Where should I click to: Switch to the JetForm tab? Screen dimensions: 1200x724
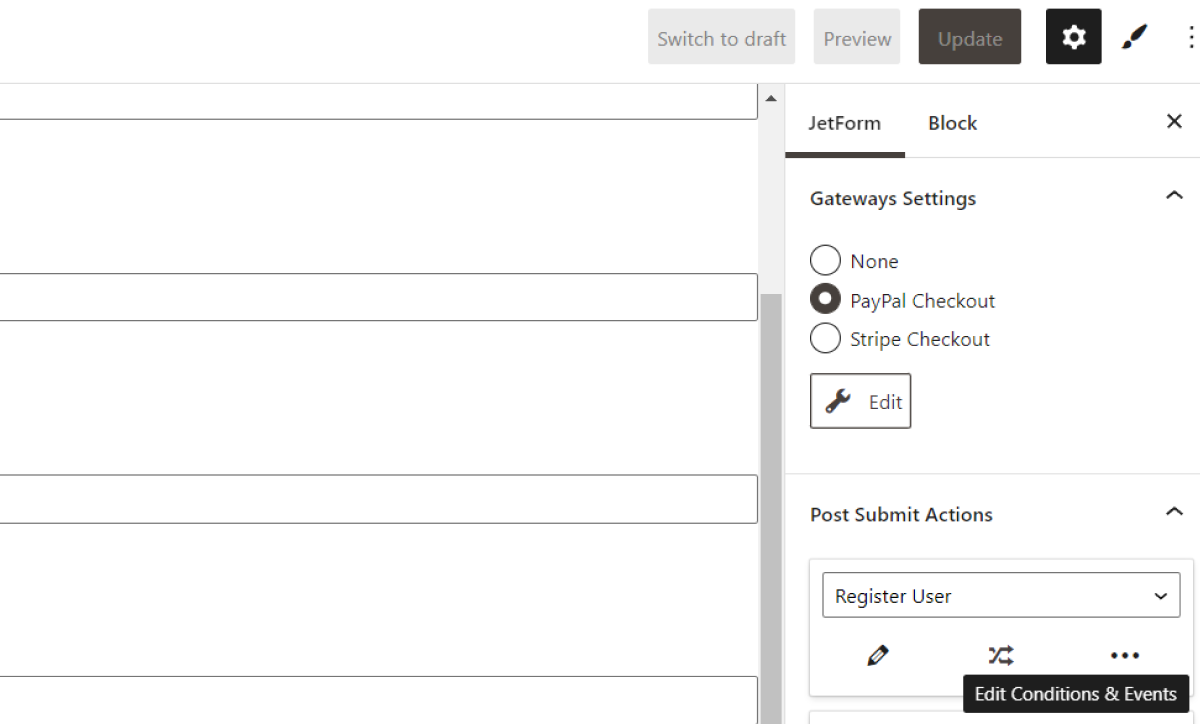(845, 122)
